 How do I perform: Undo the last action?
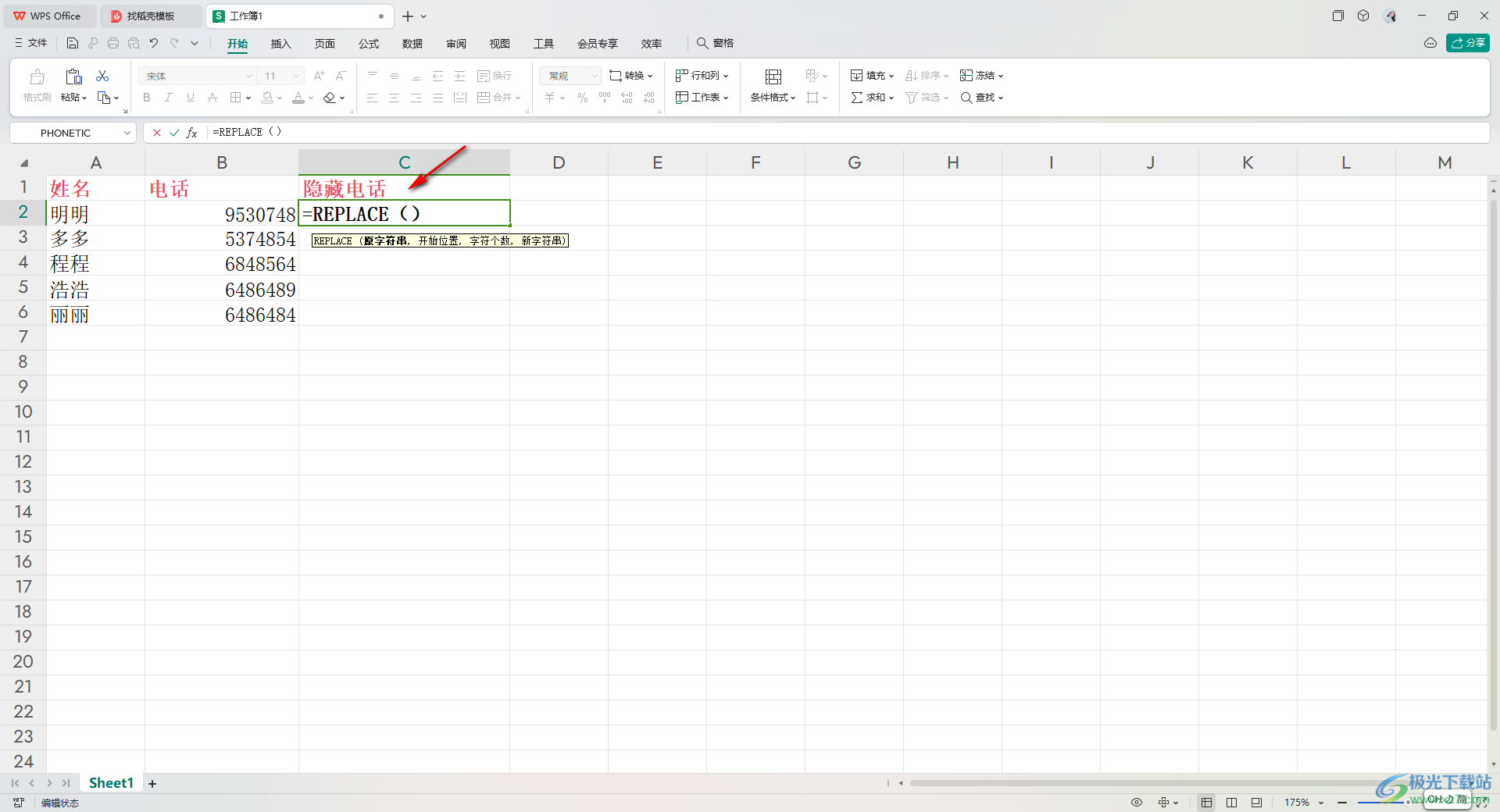pyautogui.click(x=154, y=43)
